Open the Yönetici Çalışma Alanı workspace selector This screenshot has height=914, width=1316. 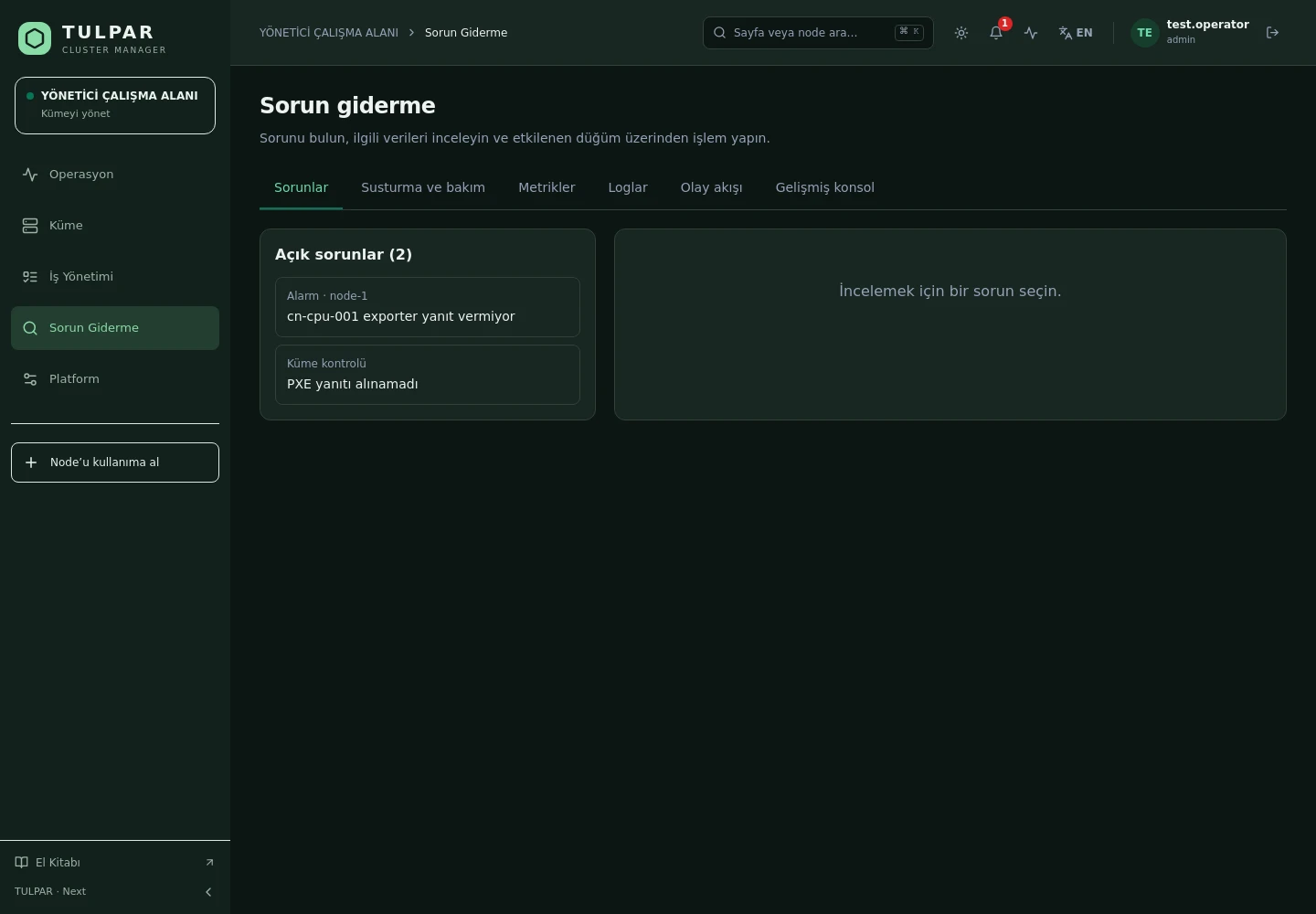[x=115, y=105]
